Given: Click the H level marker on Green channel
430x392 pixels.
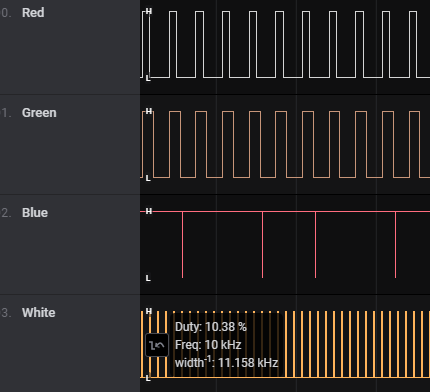Looking at the screenshot, I should [x=149, y=111].
